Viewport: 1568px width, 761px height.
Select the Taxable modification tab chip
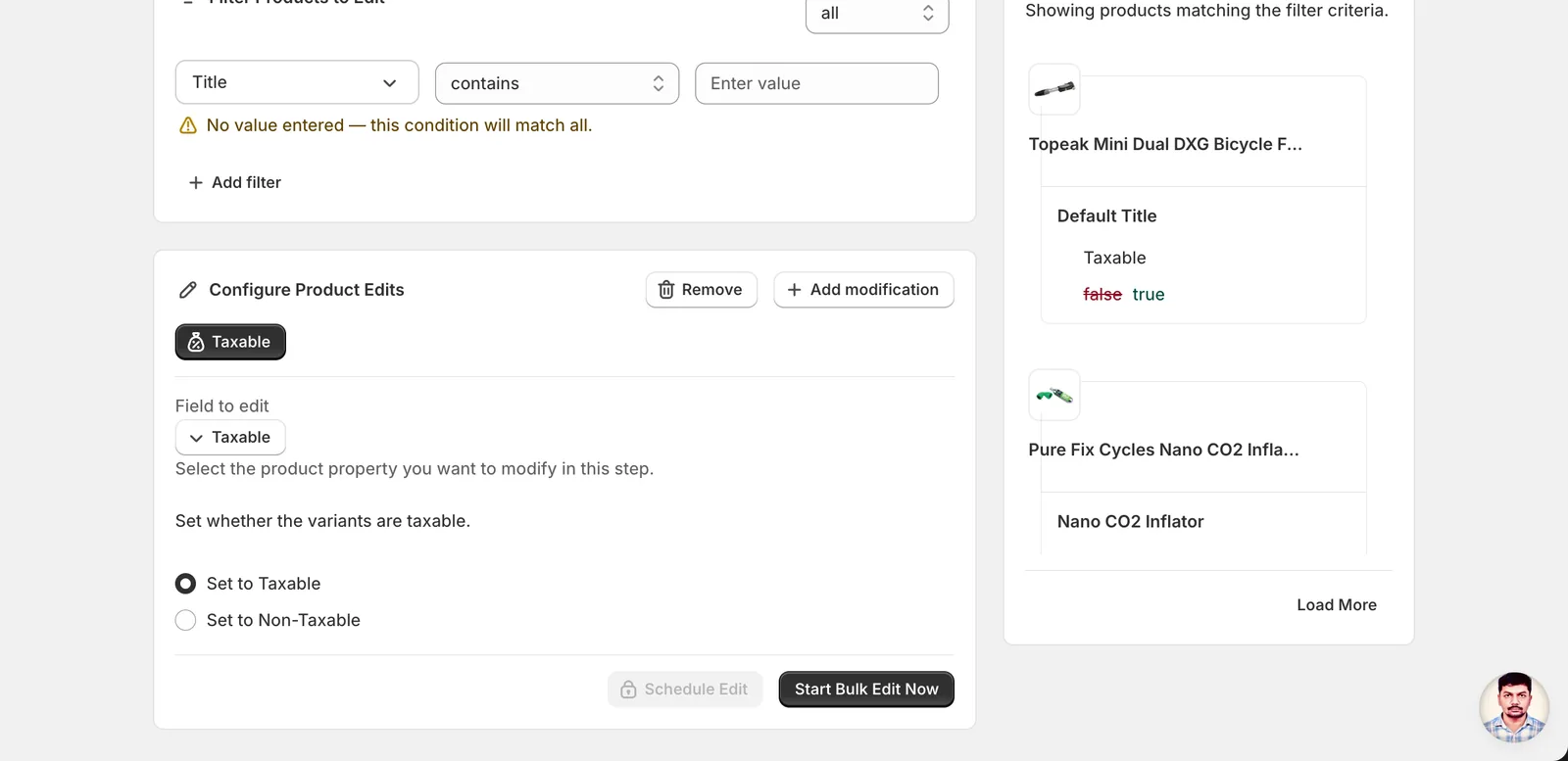[x=230, y=342]
